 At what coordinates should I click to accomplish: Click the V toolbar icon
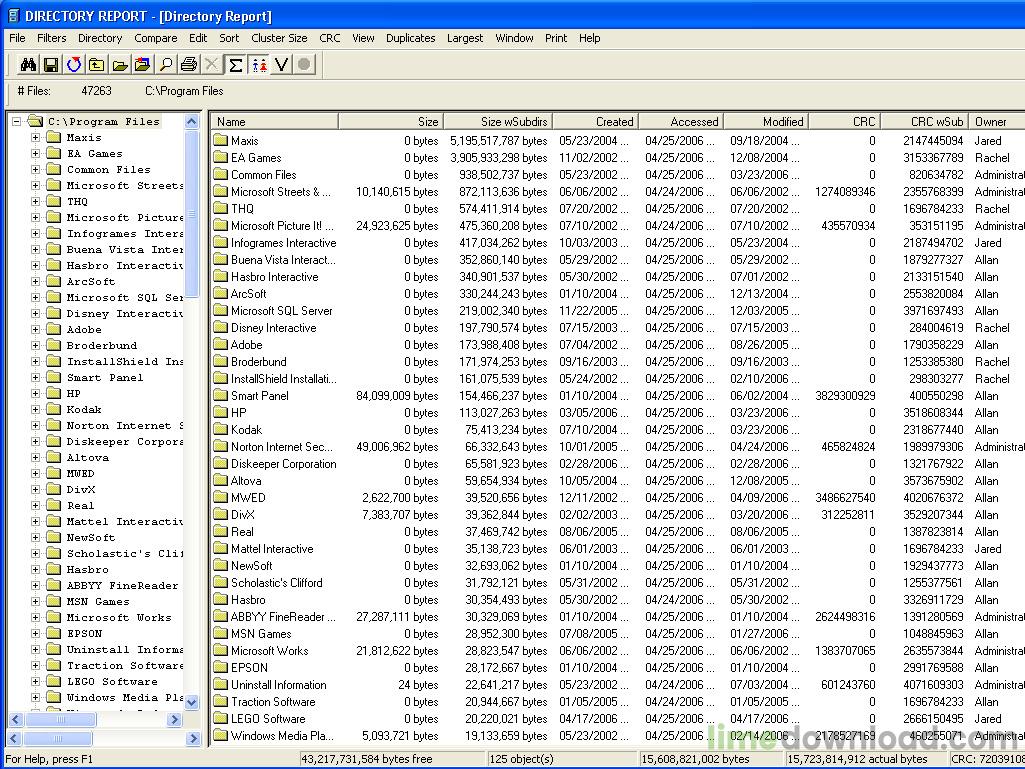[281, 65]
